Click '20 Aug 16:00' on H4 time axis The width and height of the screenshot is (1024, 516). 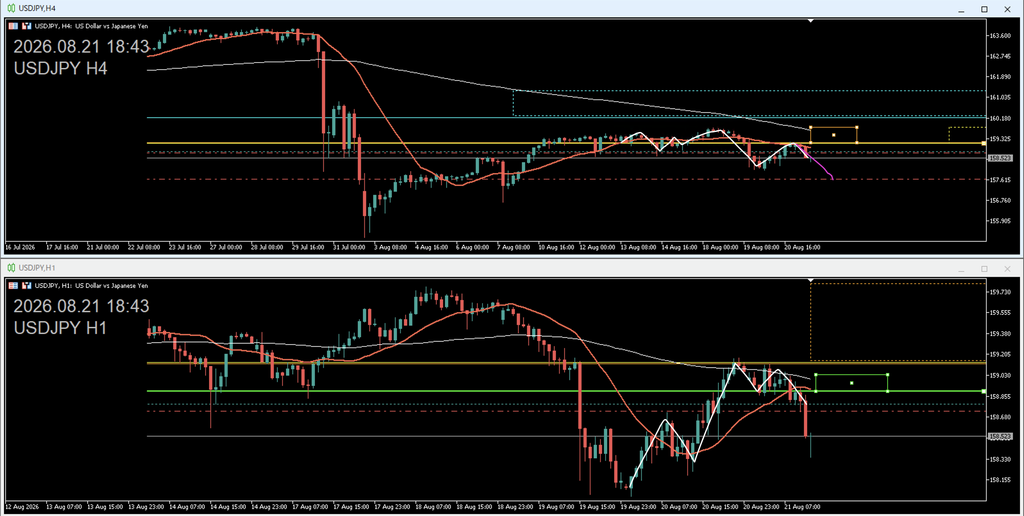804,248
